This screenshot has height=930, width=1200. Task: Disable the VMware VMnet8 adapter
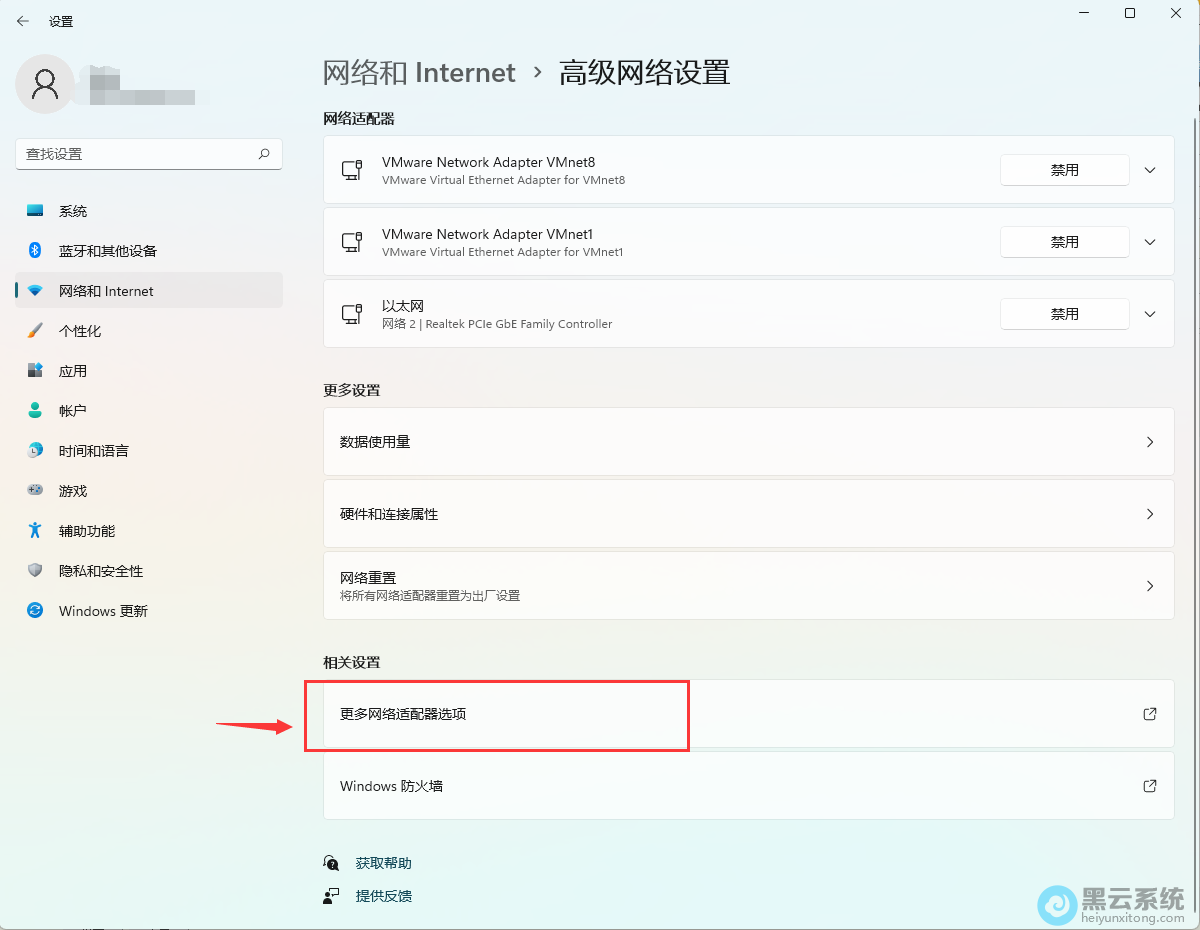point(1064,170)
